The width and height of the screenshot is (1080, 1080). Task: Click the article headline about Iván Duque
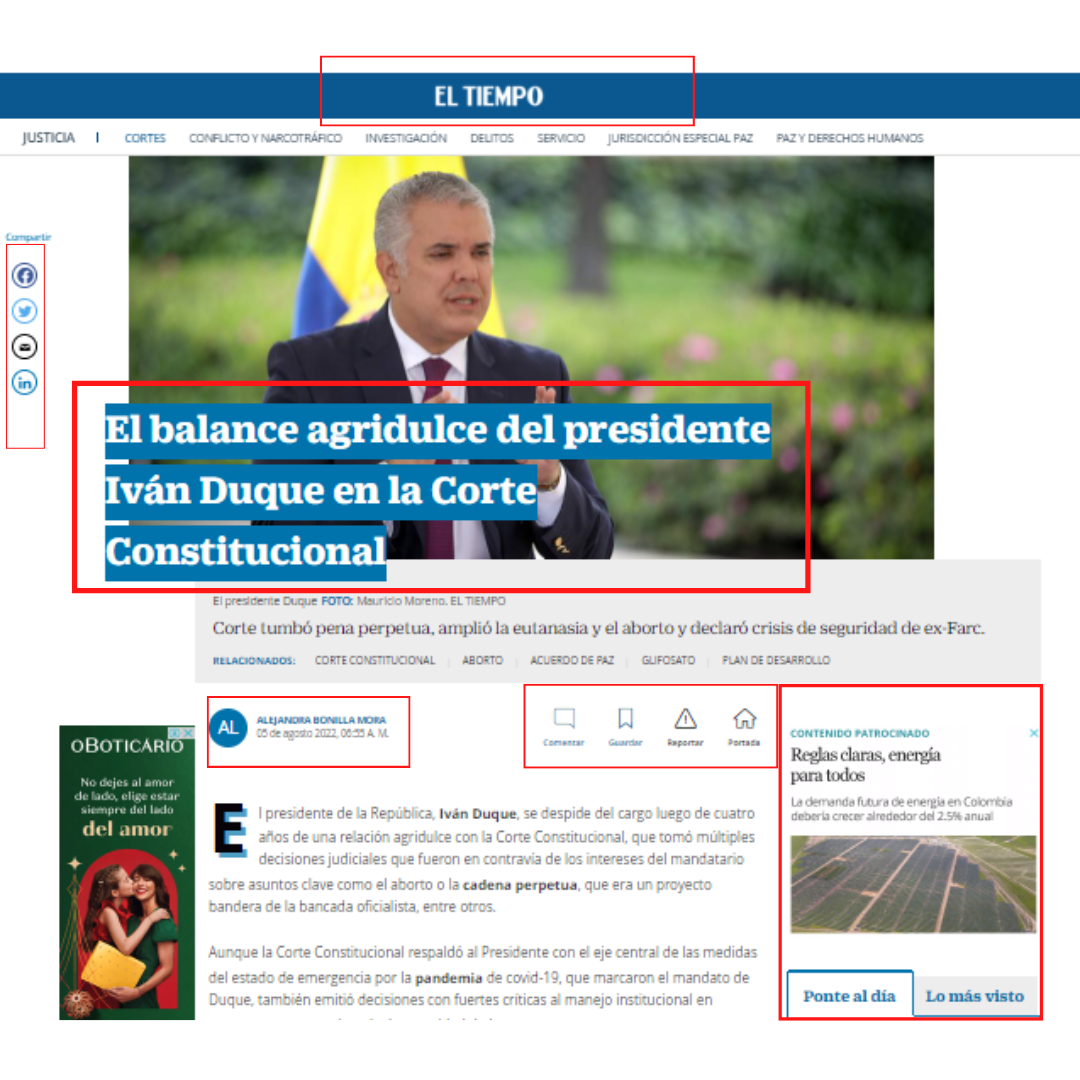click(437, 490)
